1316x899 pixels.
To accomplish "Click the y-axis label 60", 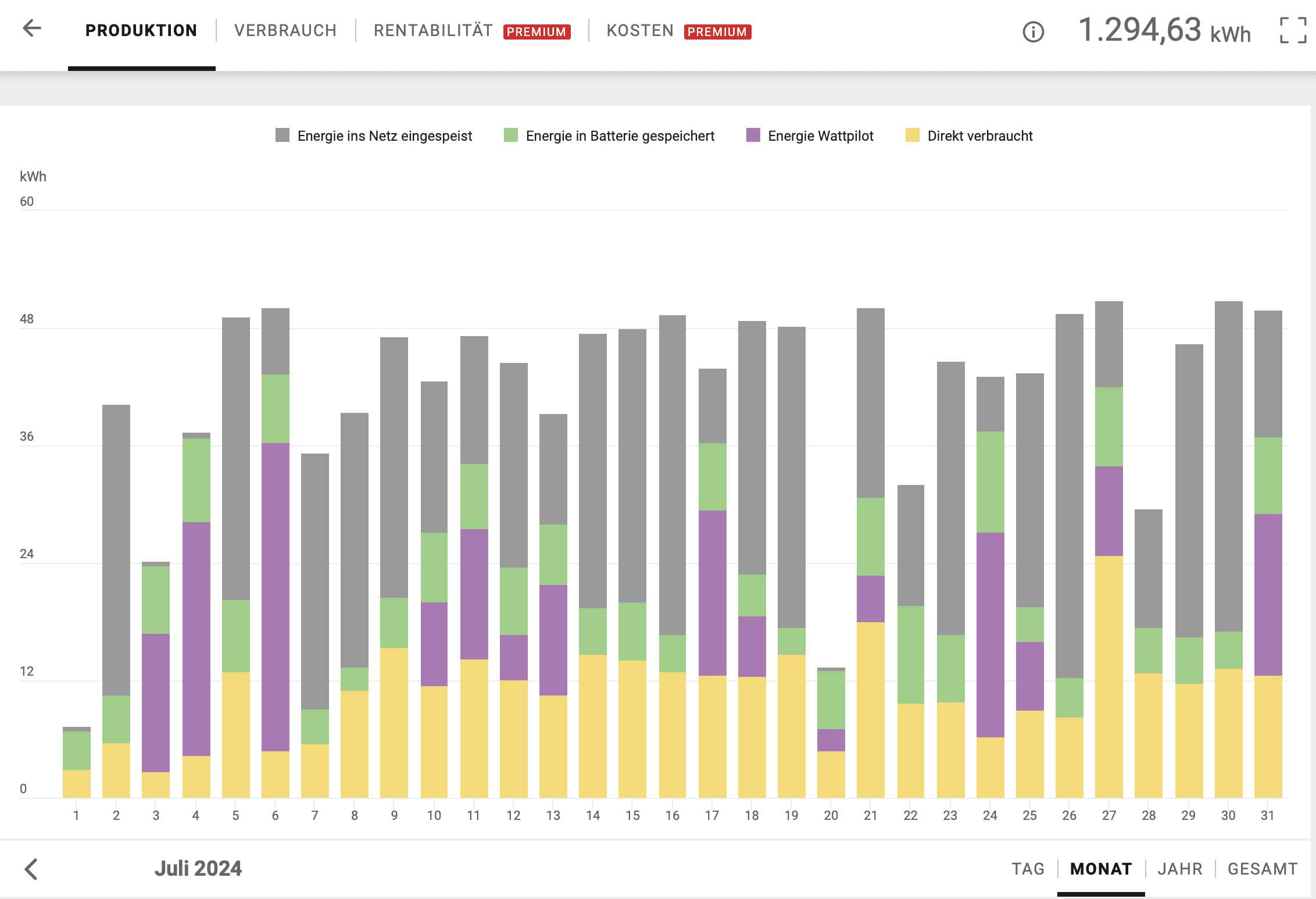I will pos(27,201).
